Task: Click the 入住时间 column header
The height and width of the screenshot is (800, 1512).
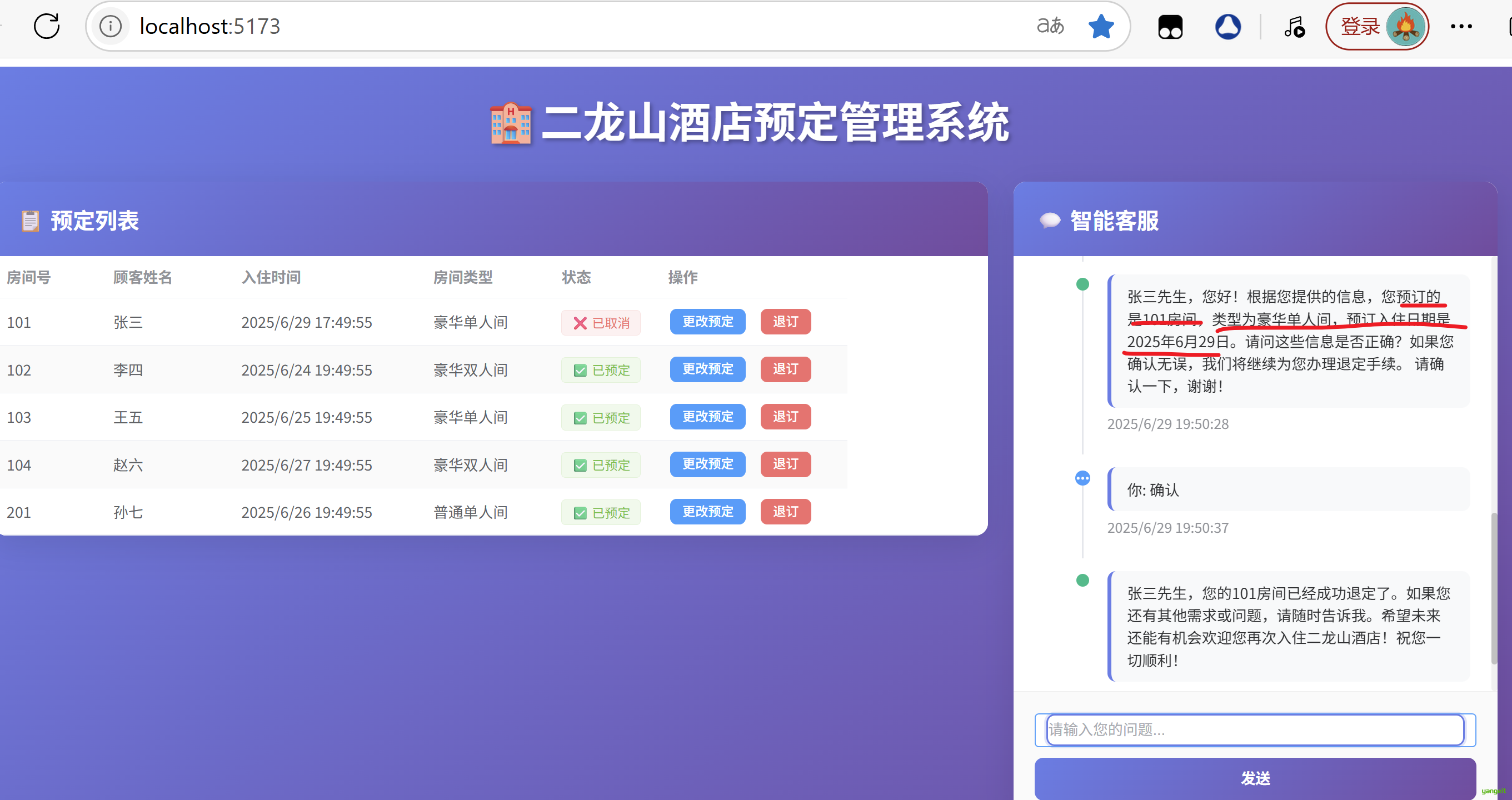Action: [271, 277]
